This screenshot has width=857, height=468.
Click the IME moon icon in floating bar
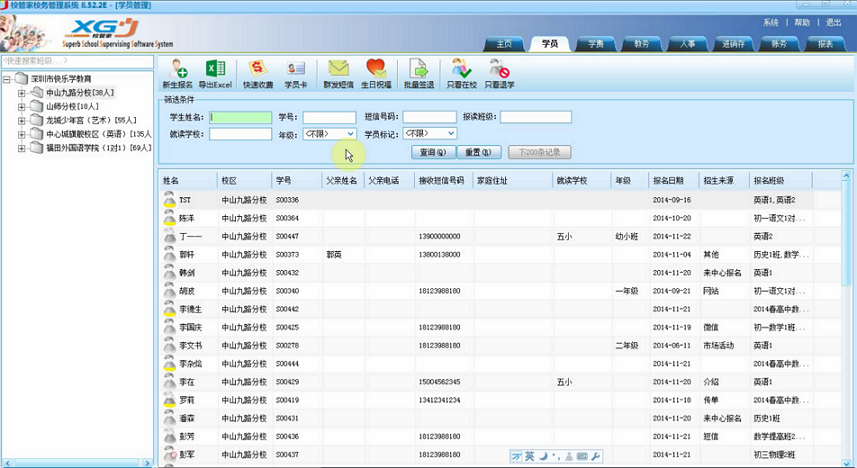tap(543, 456)
